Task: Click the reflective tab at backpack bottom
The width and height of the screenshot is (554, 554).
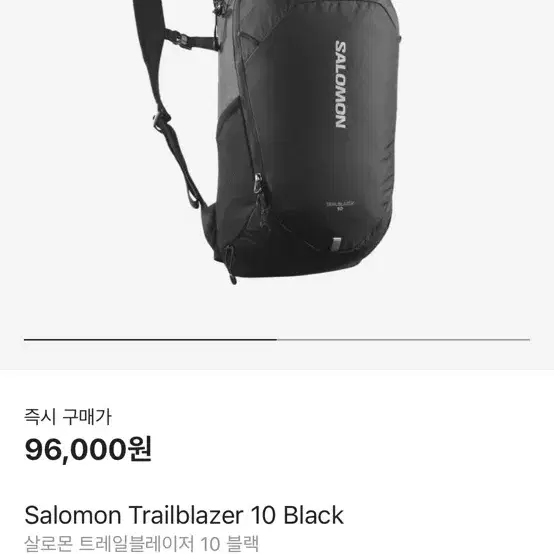Action: point(337,244)
